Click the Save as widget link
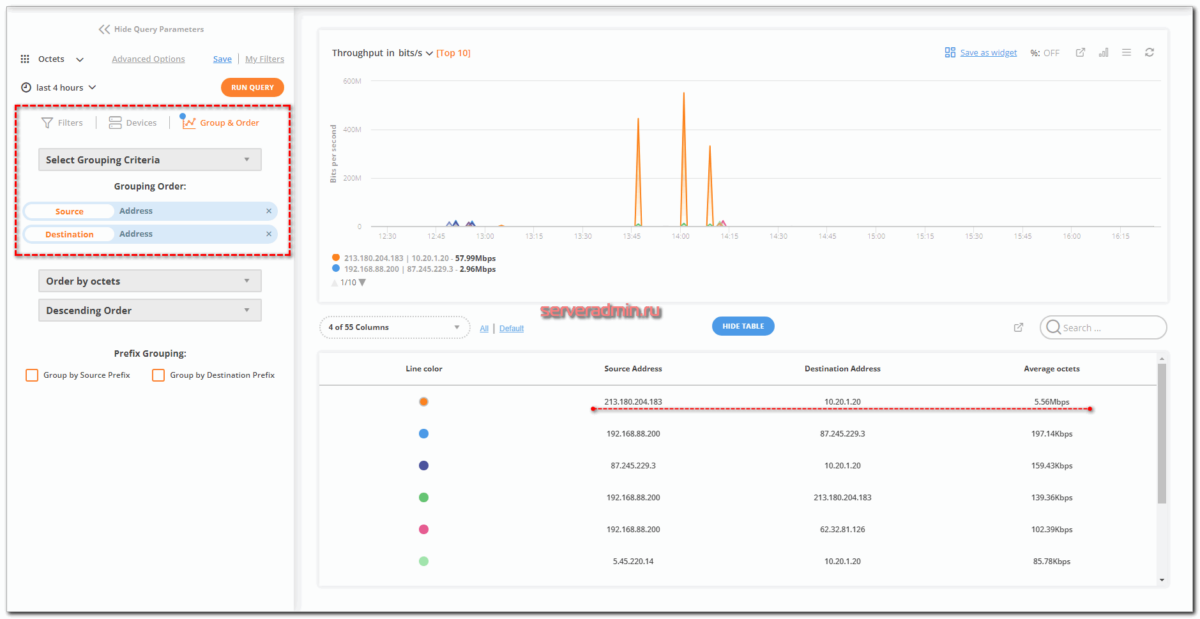 988,52
